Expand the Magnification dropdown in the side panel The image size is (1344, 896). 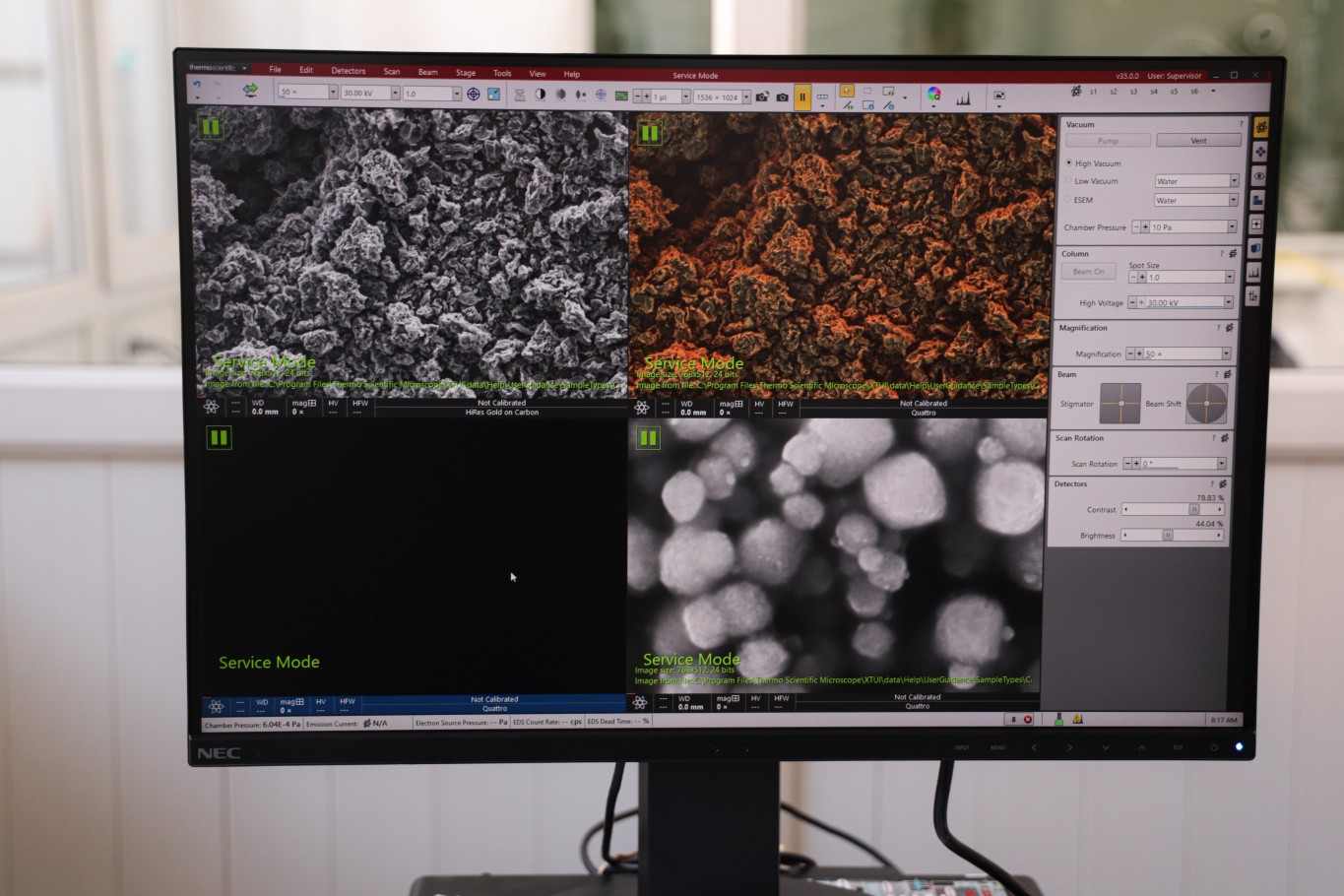[1226, 353]
